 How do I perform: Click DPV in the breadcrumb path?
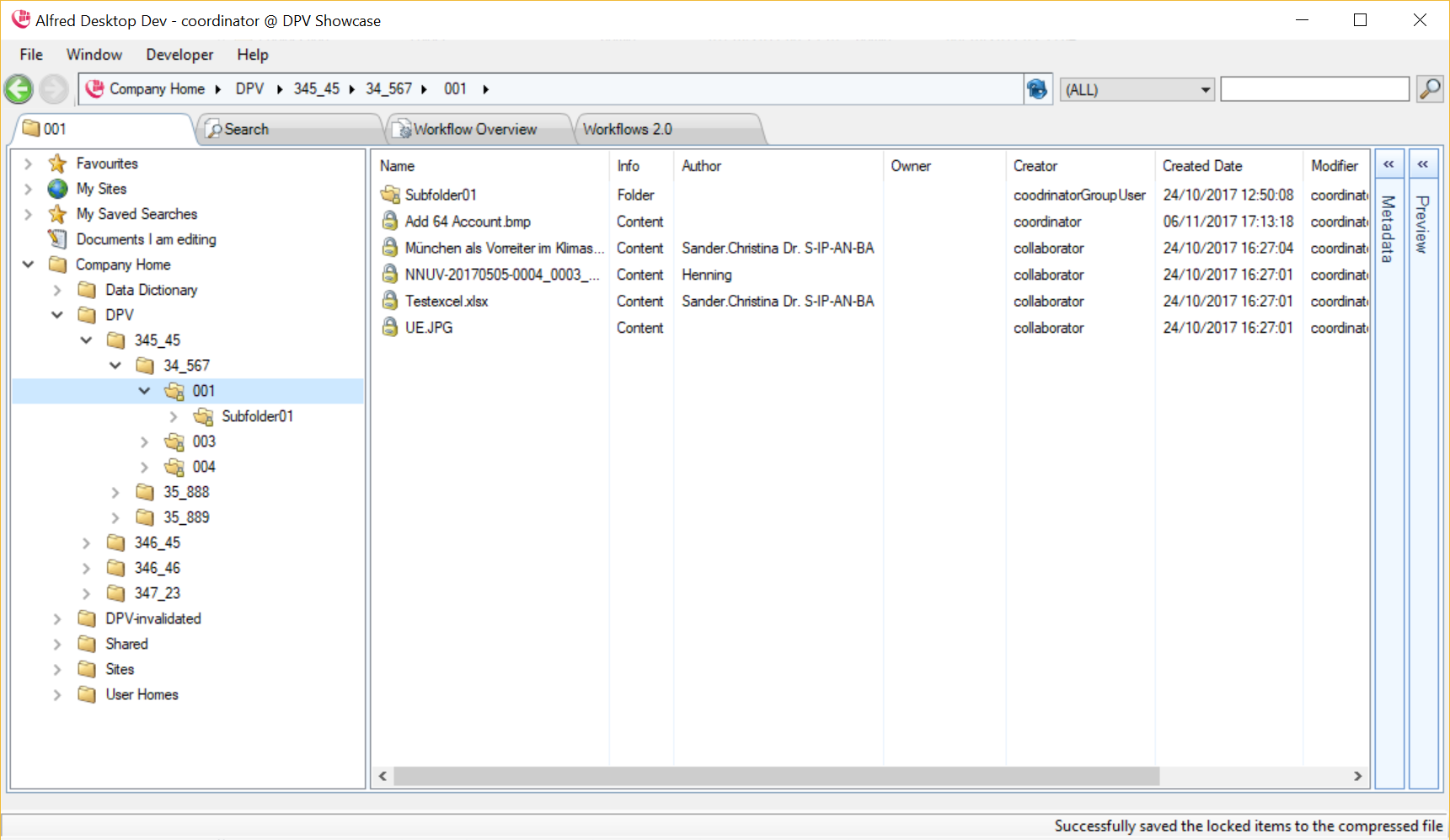249,89
